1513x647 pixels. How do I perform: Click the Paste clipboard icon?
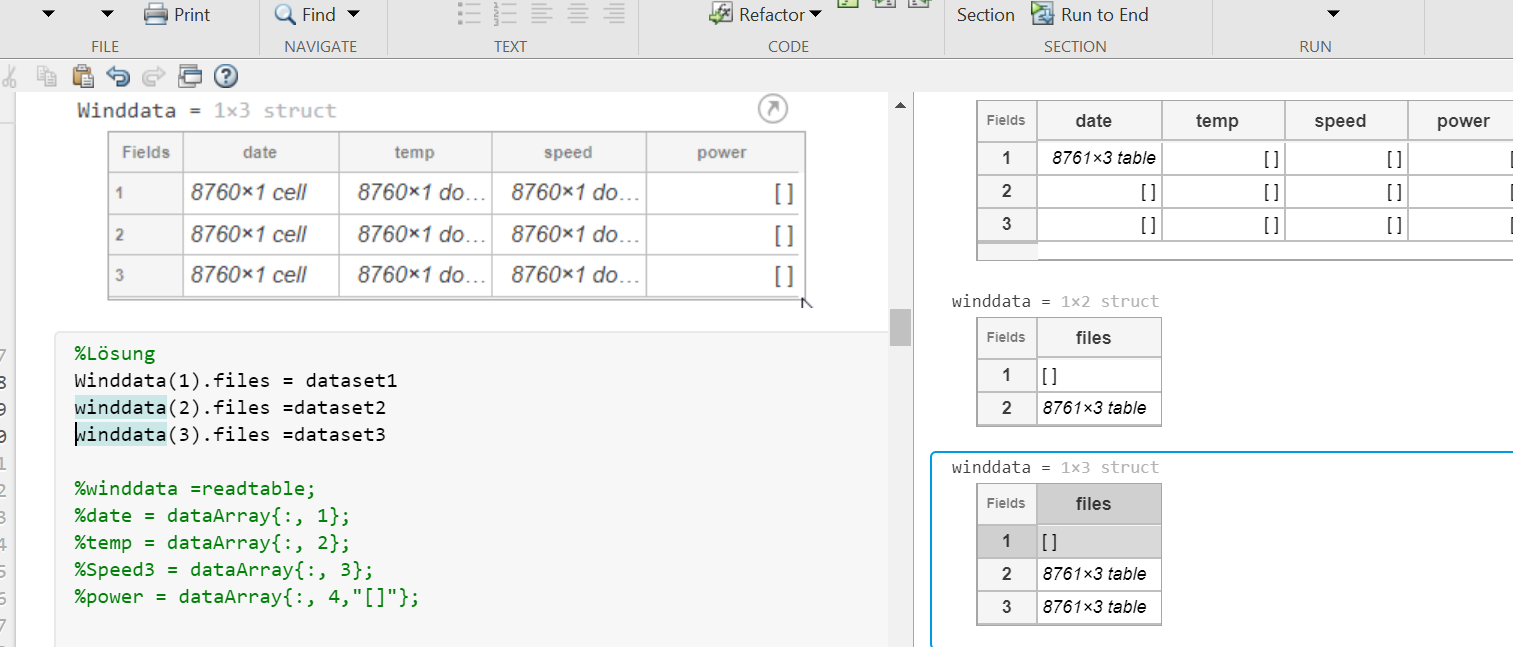[83, 76]
